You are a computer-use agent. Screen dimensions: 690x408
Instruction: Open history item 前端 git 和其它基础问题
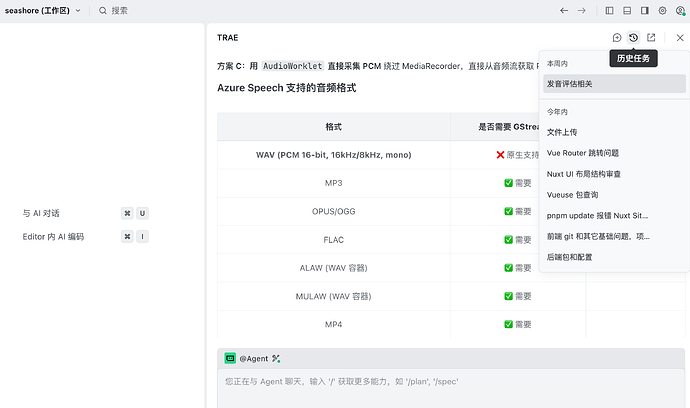[x=614, y=236]
